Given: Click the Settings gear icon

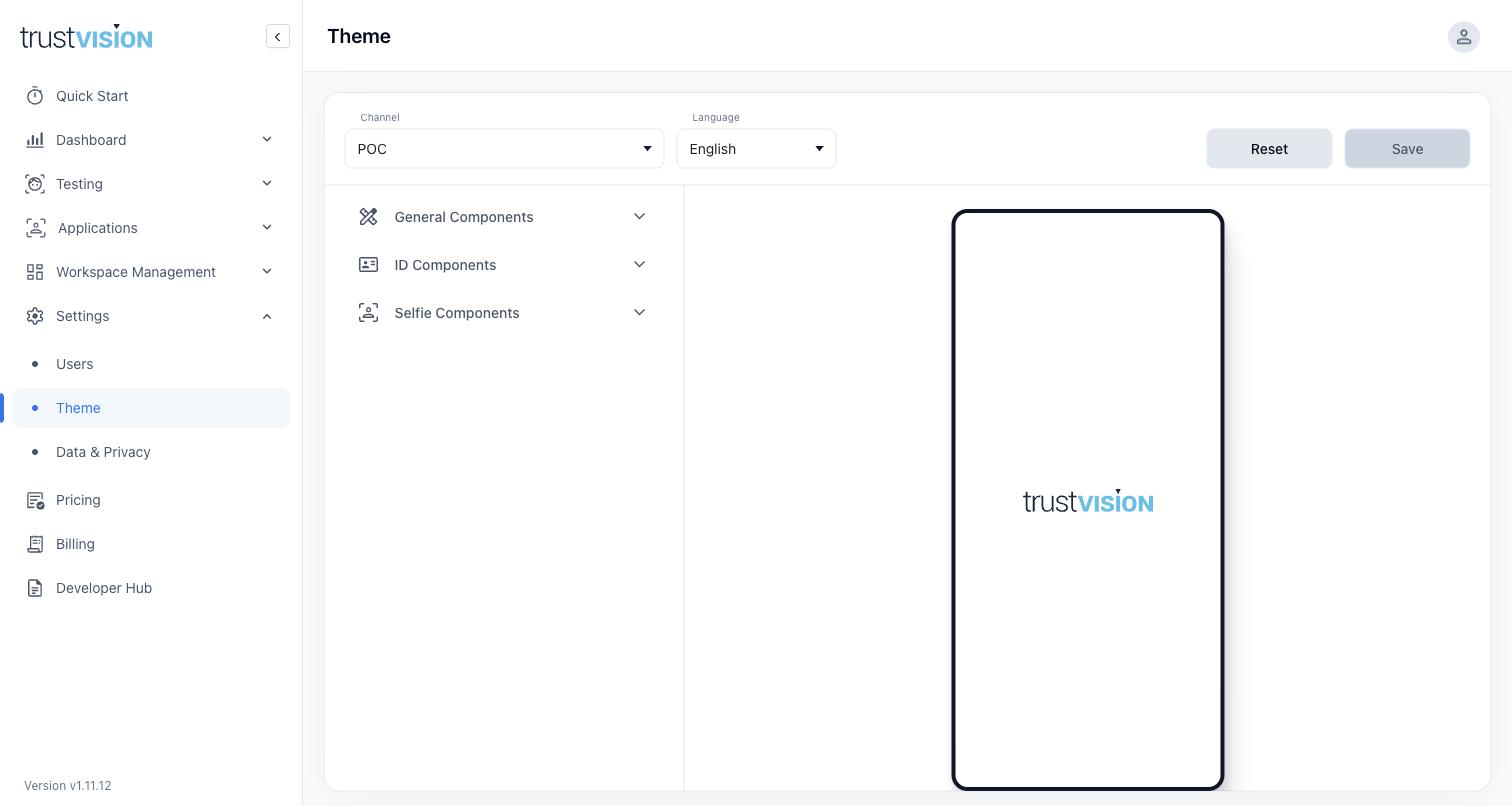Looking at the screenshot, I should tap(35, 316).
